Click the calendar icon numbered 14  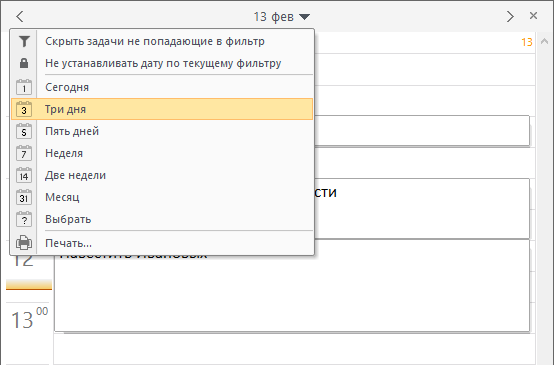[24, 175]
